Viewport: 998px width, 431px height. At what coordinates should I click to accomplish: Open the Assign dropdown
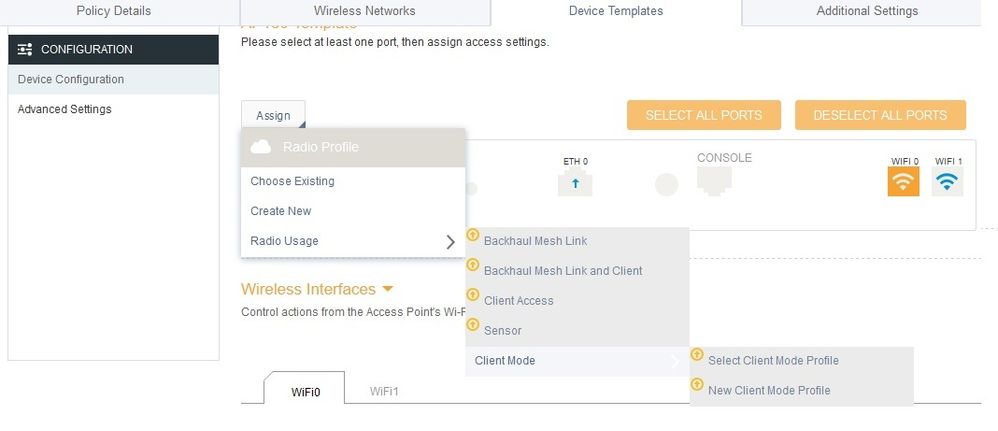(273, 116)
